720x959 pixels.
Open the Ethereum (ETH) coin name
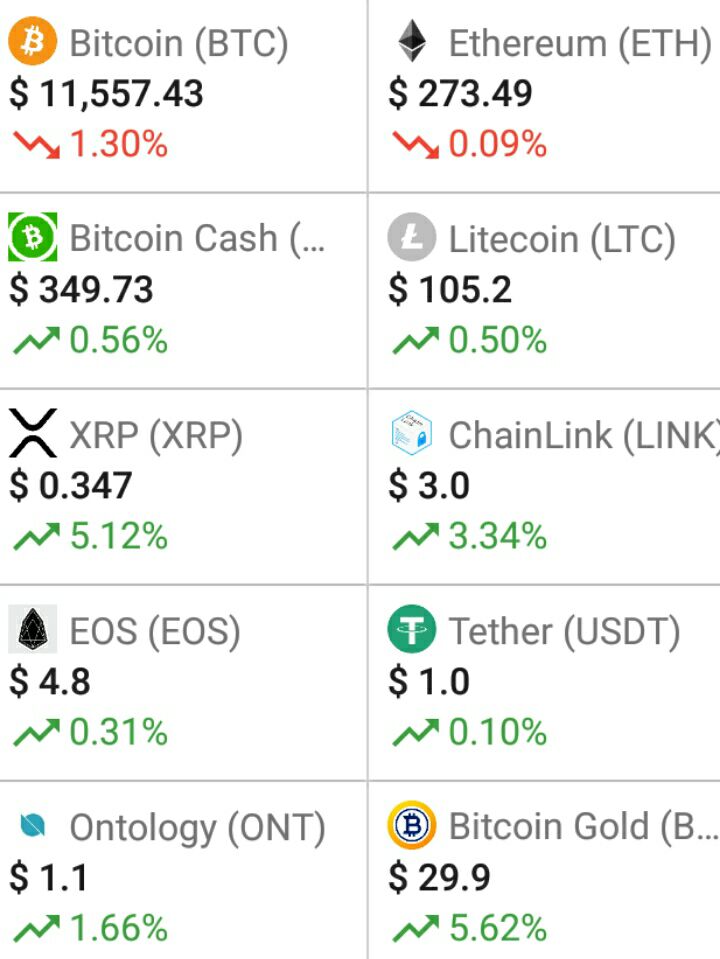579,43
